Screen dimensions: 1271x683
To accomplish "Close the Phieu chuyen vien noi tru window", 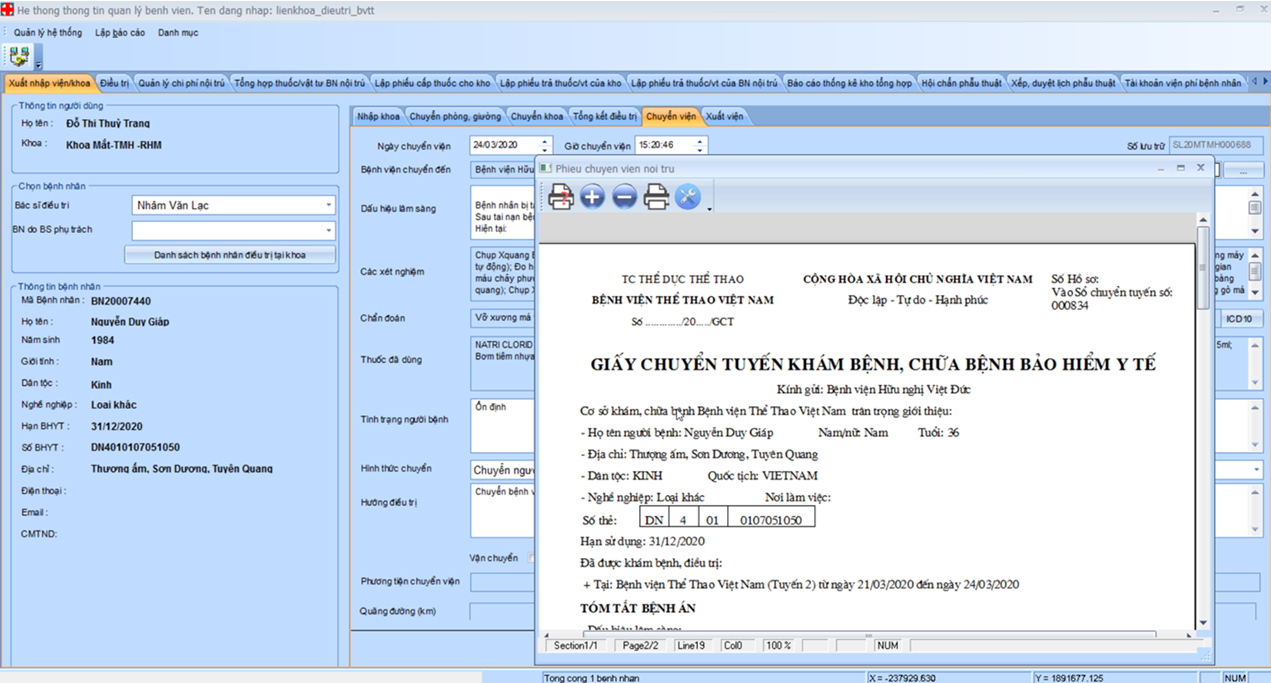I will coord(1201,168).
